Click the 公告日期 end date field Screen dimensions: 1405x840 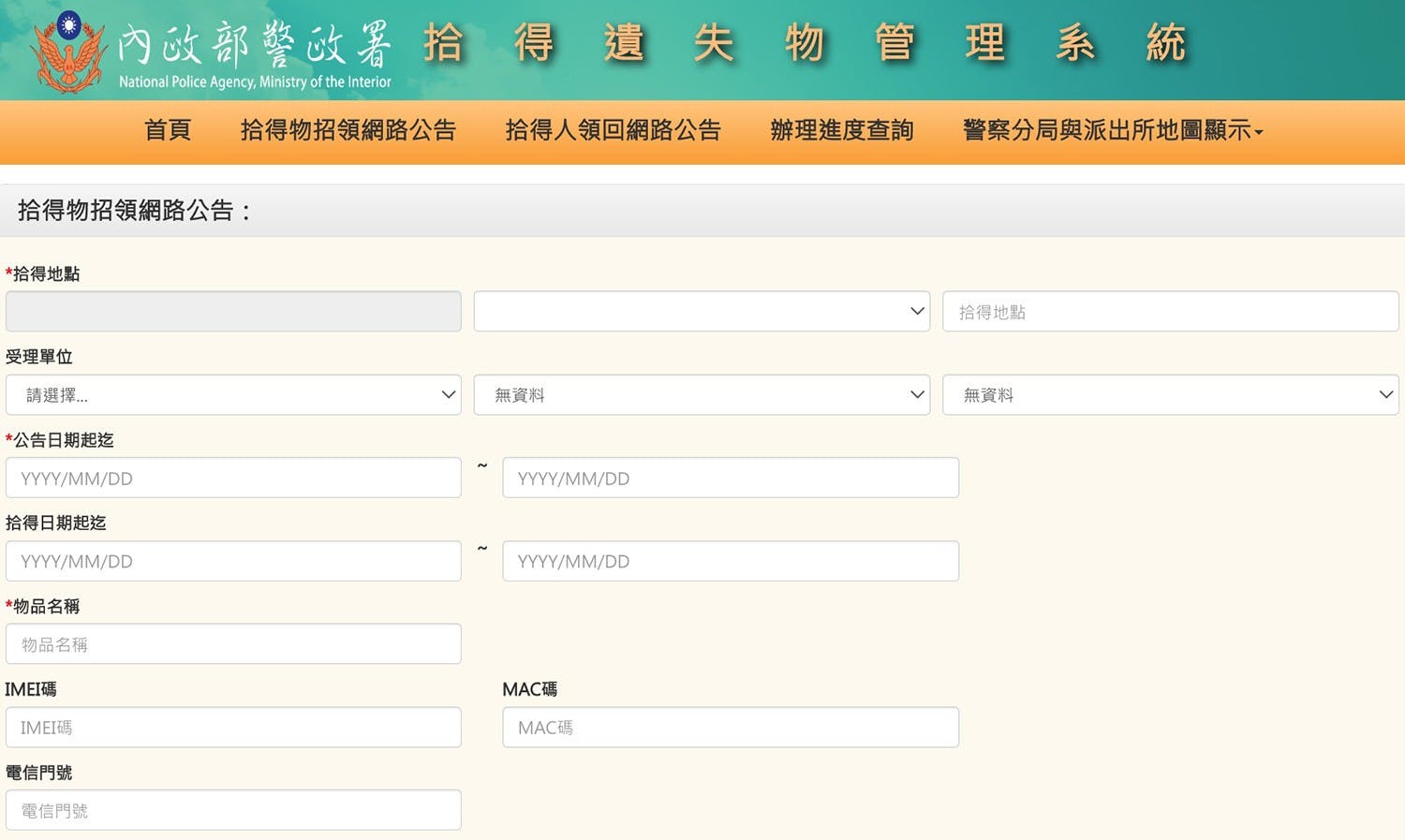pos(730,478)
